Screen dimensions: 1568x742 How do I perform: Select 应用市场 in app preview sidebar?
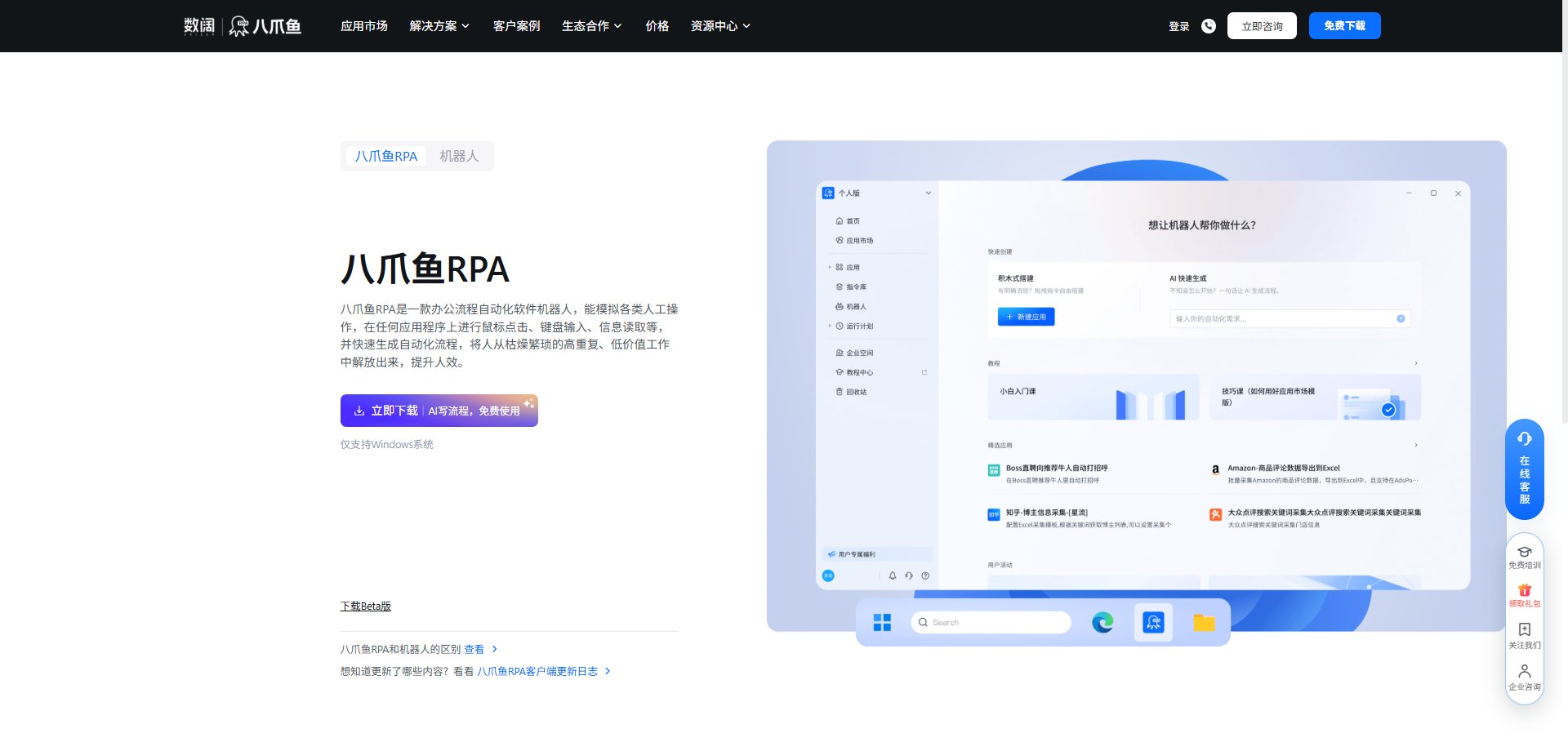(x=854, y=241)
